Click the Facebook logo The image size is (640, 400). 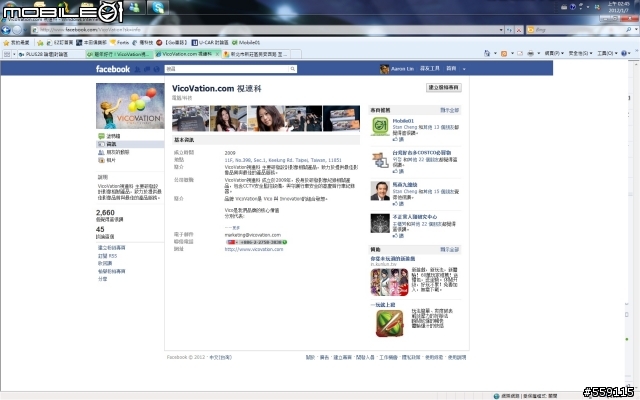click(113, 69)
